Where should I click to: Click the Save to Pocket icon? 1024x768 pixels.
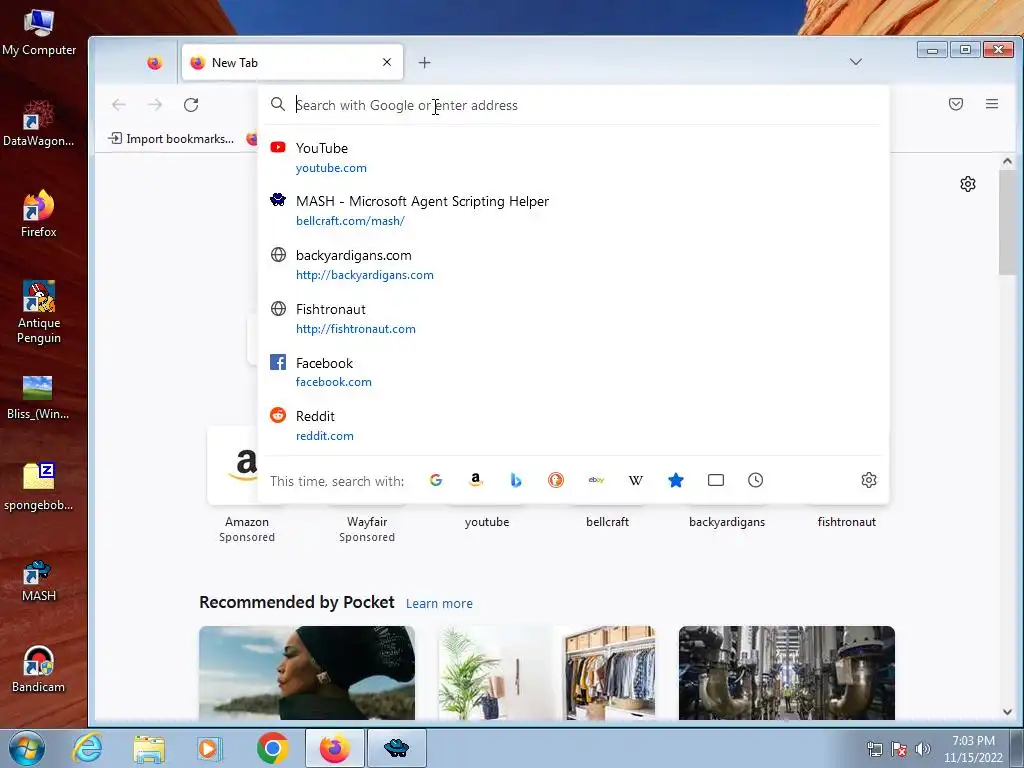click(x=956, y=104)
